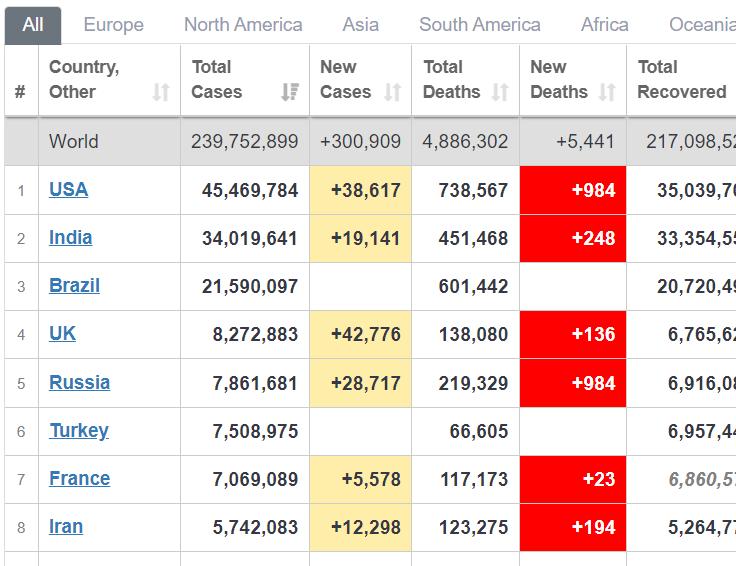
Task: Show the Asia region tab
Action: (360, 25)
